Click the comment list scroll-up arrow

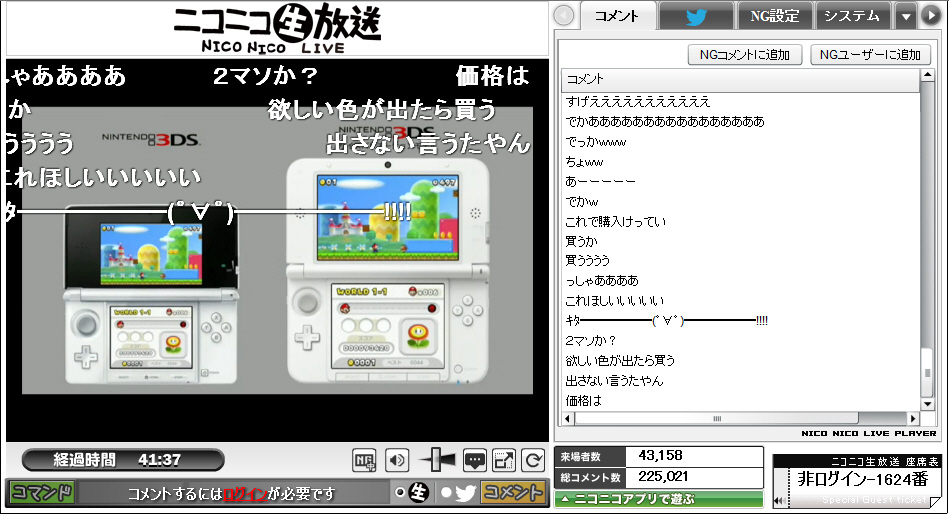[x=927, y=75]
